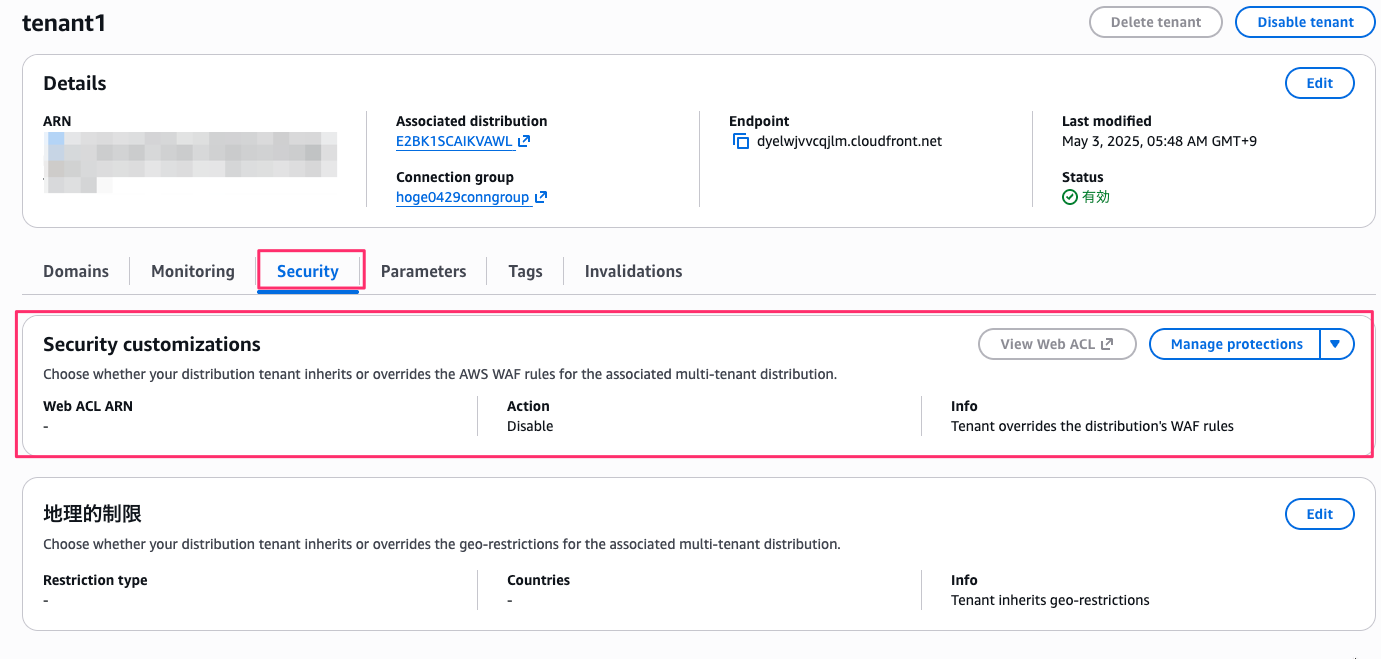1381x659 pixels.
Task: Click the green status check icon
Action: coord(1070,198)
